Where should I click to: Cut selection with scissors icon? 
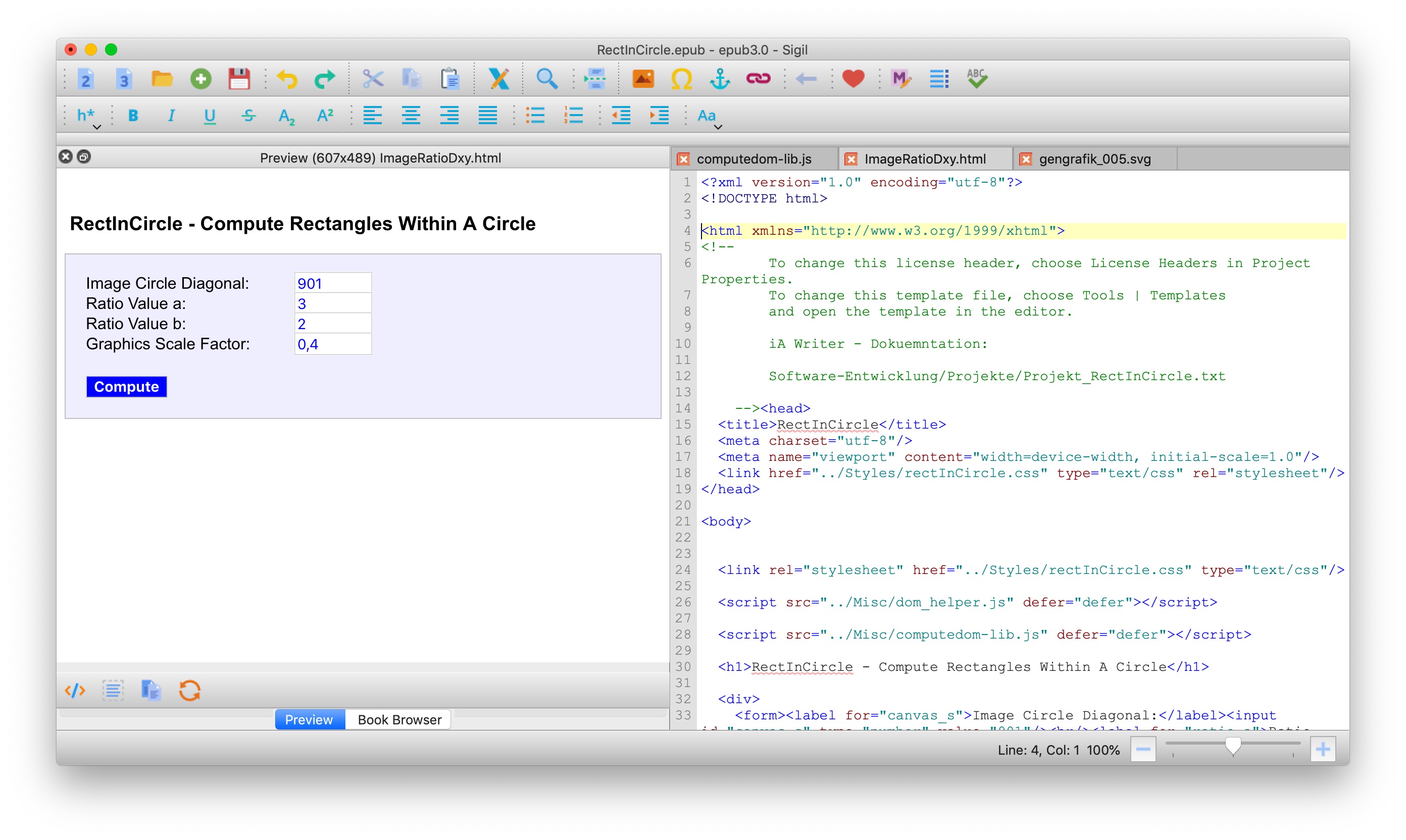[x=373, y=79]
